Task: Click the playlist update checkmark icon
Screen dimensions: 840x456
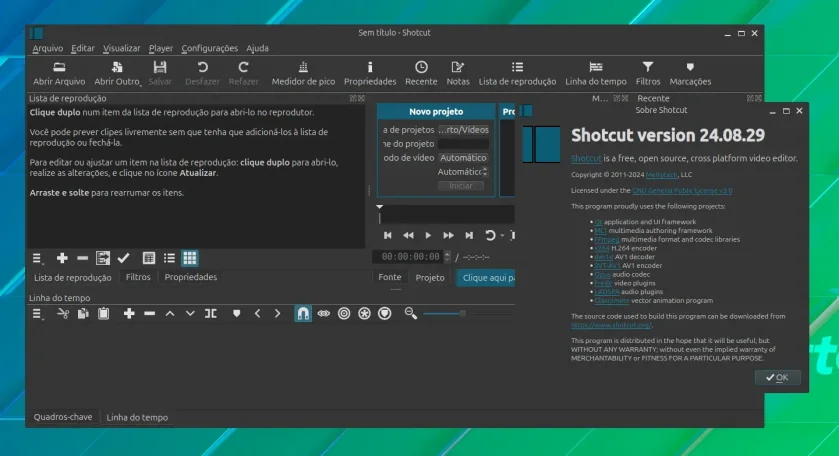Action: (123, 258)
